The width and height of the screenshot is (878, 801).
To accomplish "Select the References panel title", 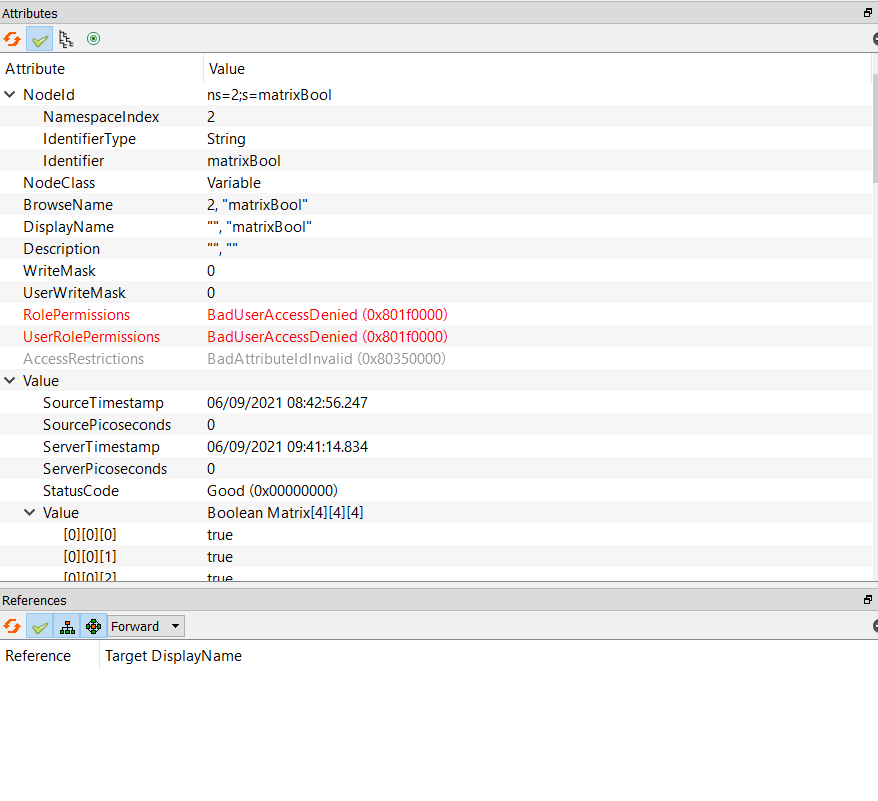I will (34, 599).
